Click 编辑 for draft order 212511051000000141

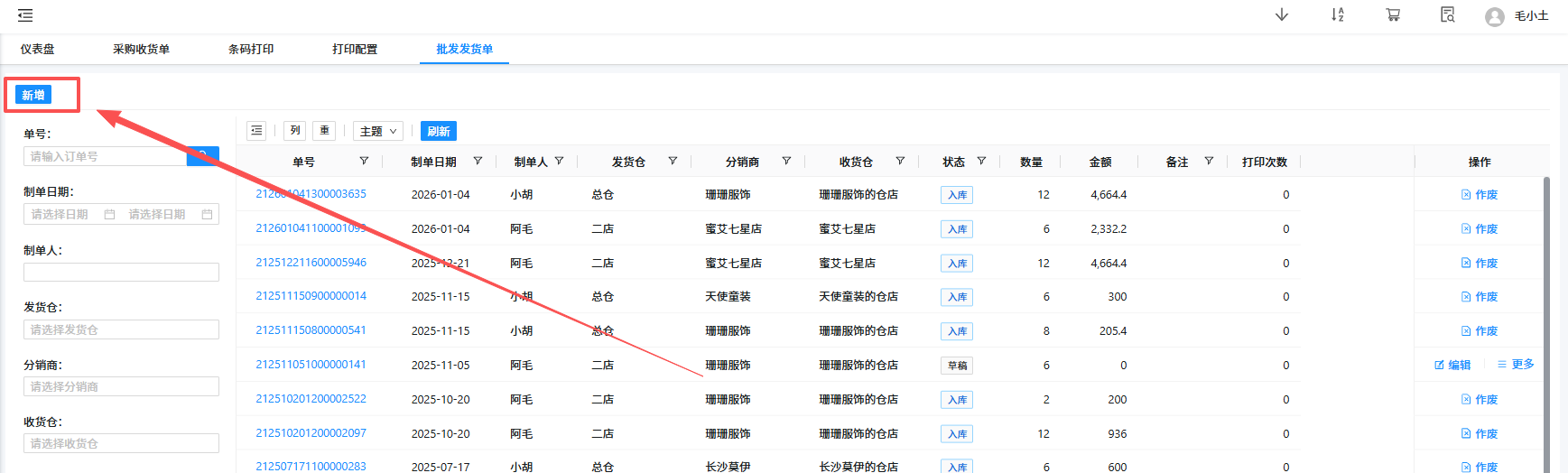pyautogui.click(x=1452, y=365)
